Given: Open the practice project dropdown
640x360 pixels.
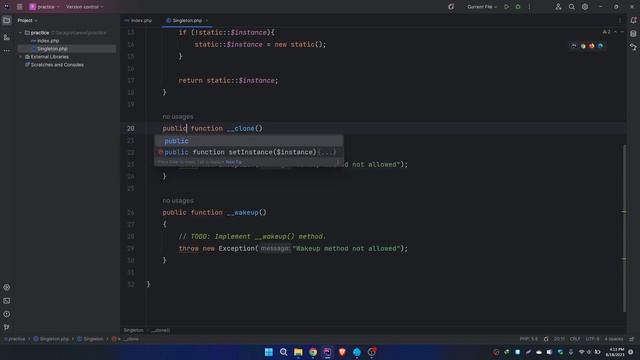Looking at the screenshot, I should tap(44, 7).
